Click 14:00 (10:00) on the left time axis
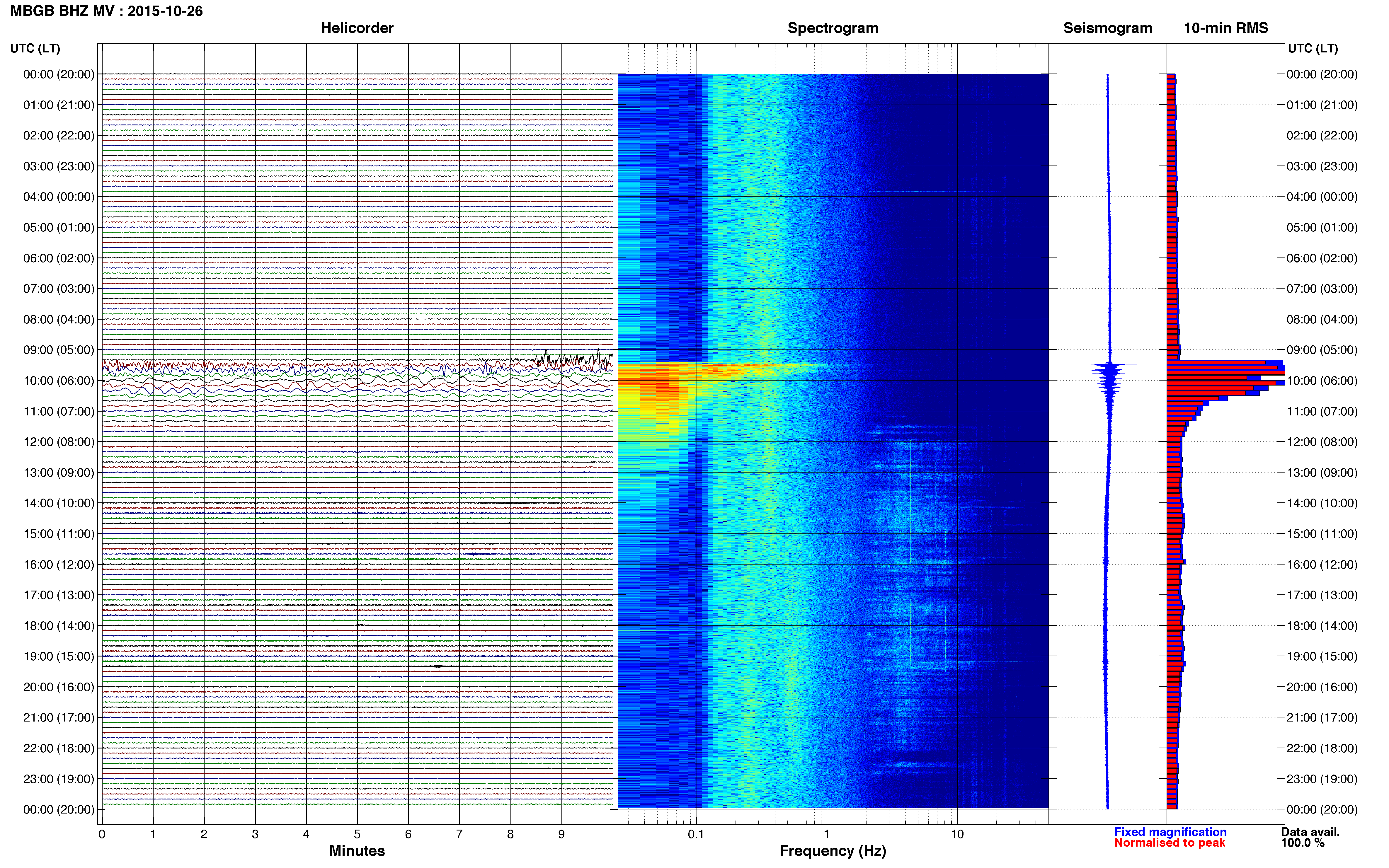 coord(59,504)
